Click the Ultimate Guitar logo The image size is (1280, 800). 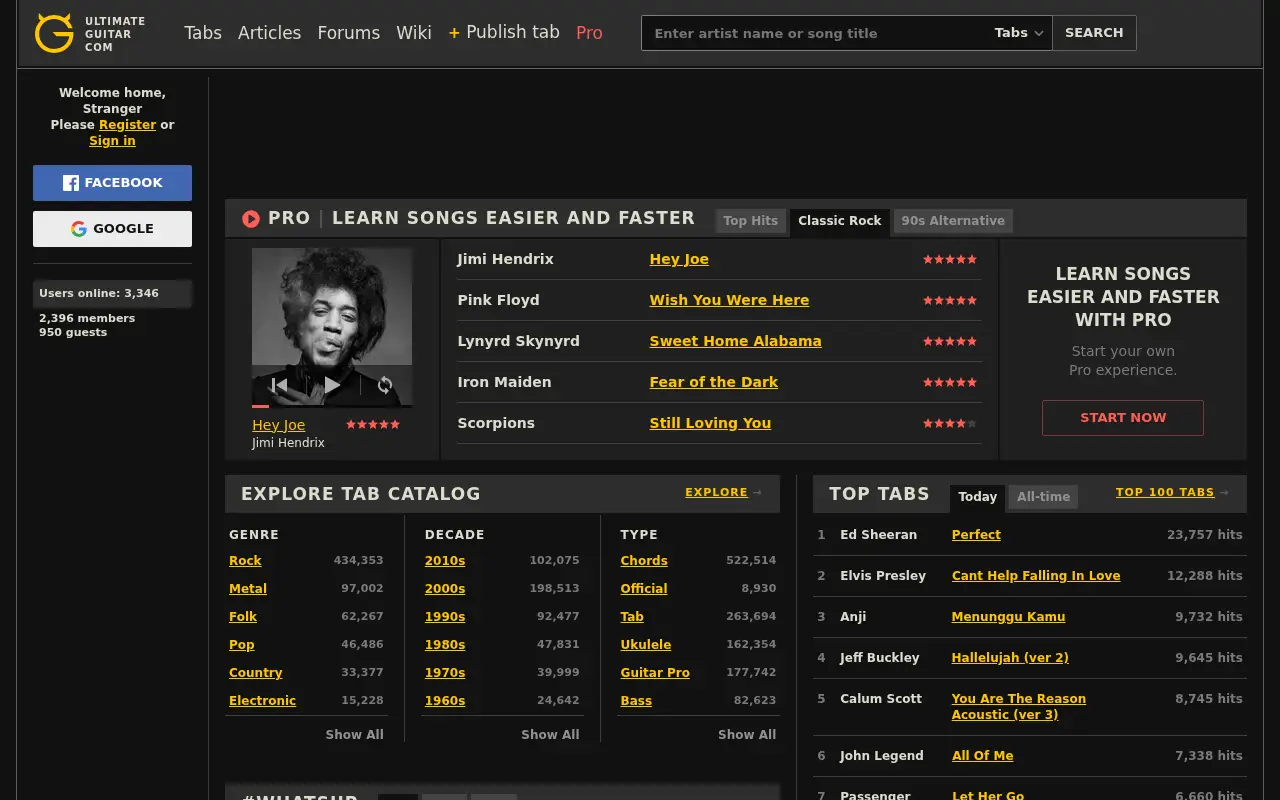[89, 33]
